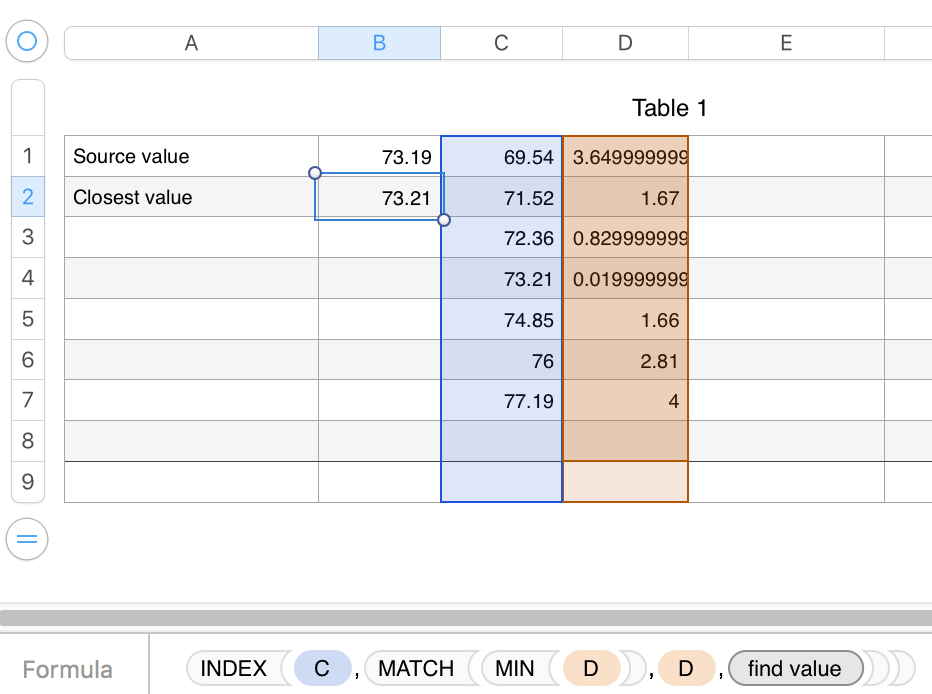Click the 'find value' formula token
The image size is (932, 694).
tap(794, 668)
